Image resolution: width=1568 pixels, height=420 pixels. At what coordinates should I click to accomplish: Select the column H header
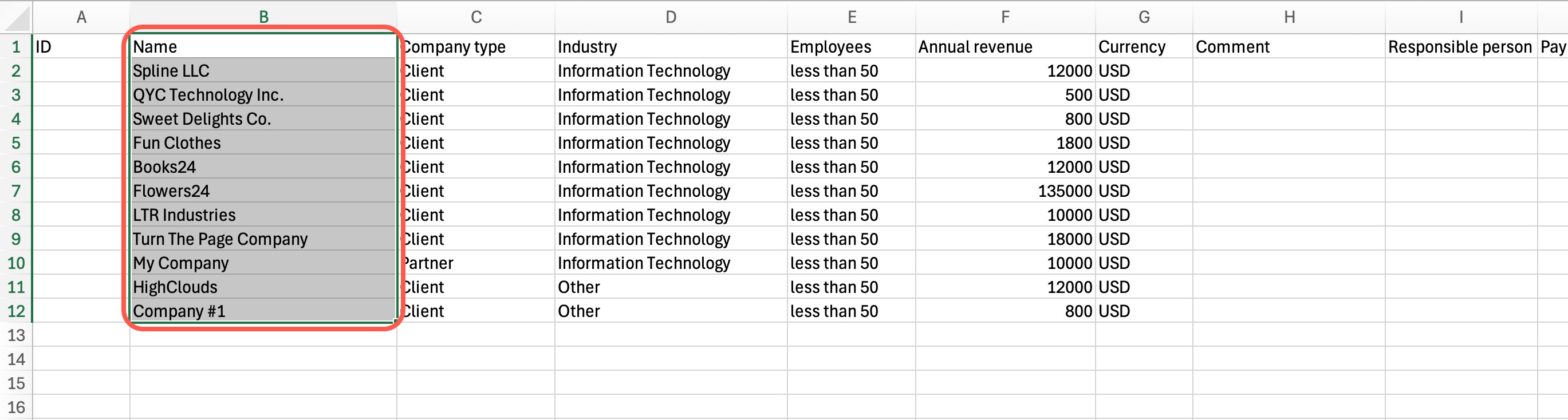tap(1289, 17)
